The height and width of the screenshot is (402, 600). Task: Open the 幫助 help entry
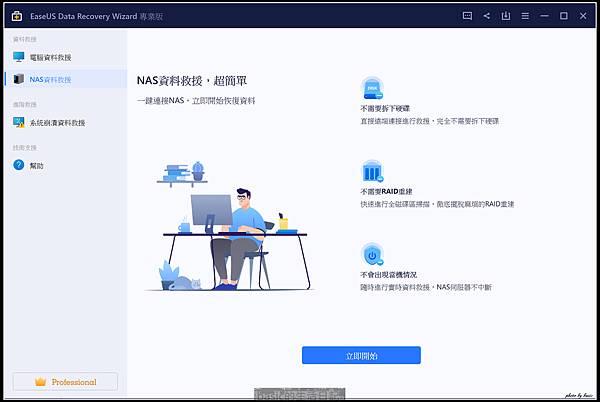65,165
